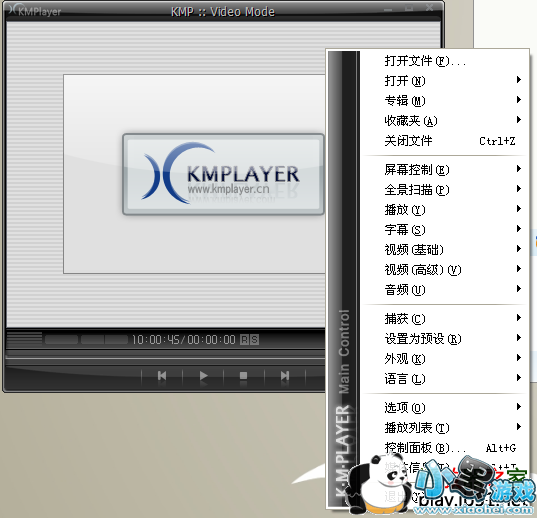
Task: Select the 设置为预设(R) menu entry
Action: point(444,339)
